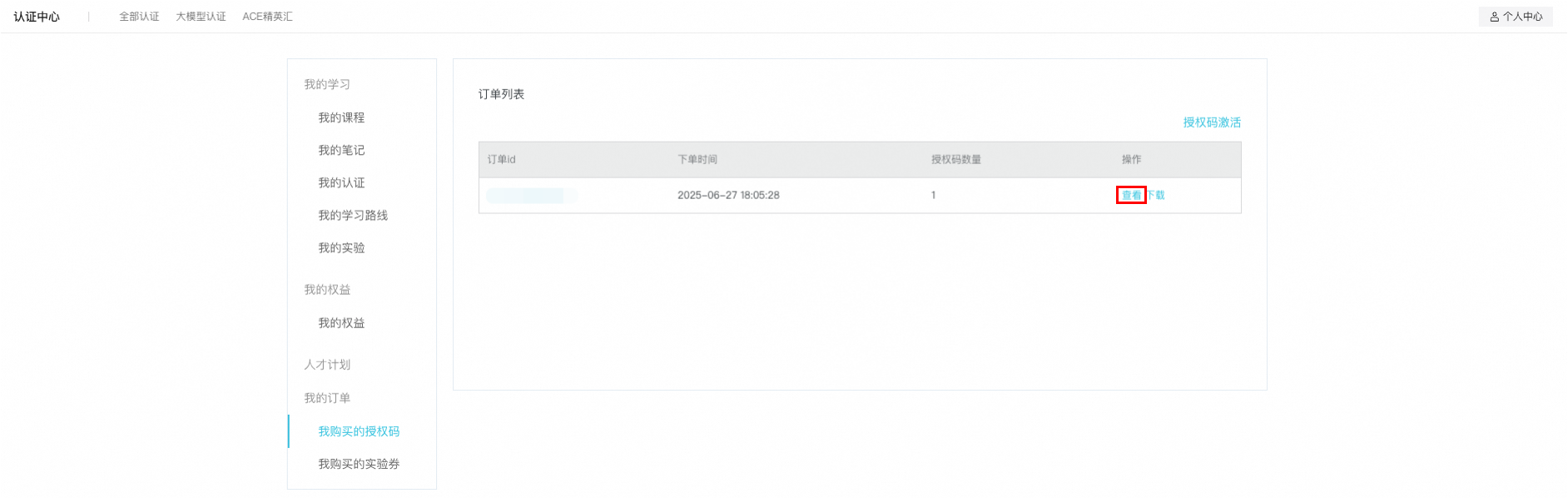The image size is (1568, 498).
Task: Open 我的权益 sub-item in sidebar
Action: [x=341, y=322]
